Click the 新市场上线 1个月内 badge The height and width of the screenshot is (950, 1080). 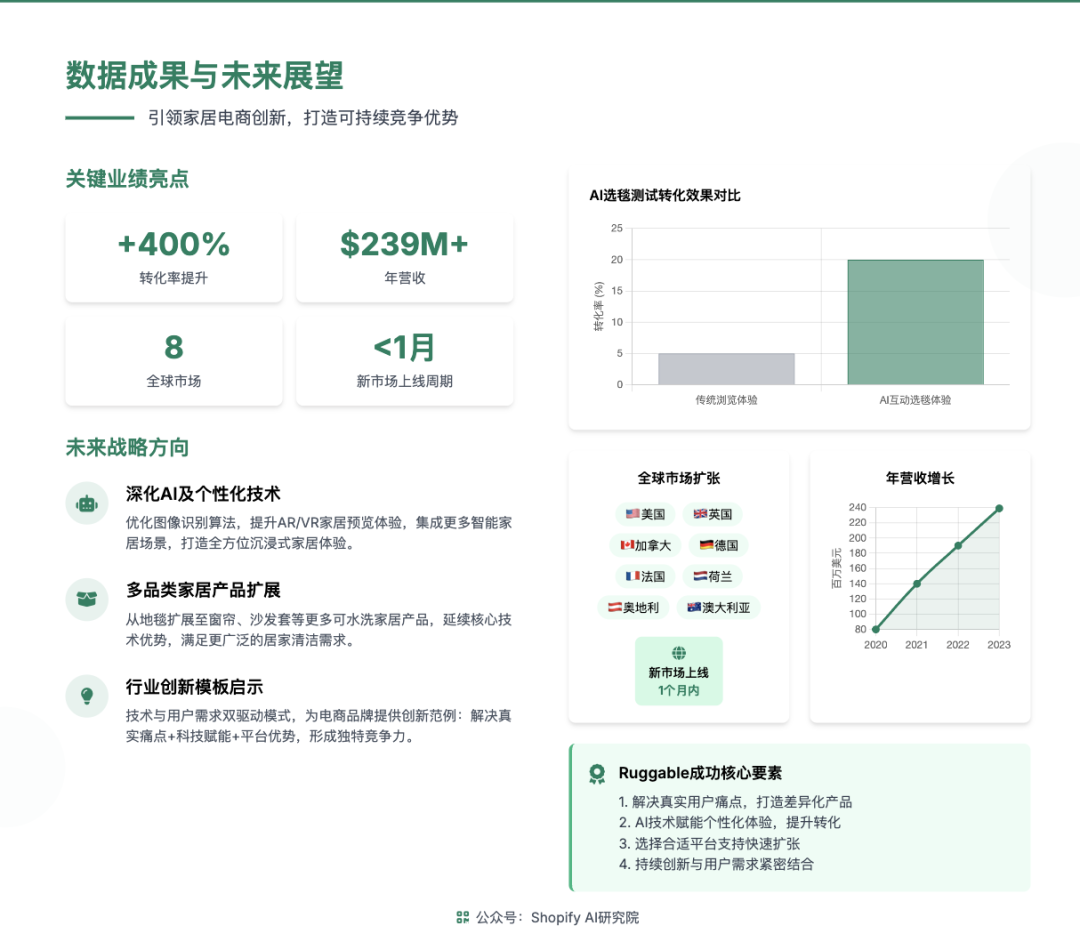tap(678, 671)
